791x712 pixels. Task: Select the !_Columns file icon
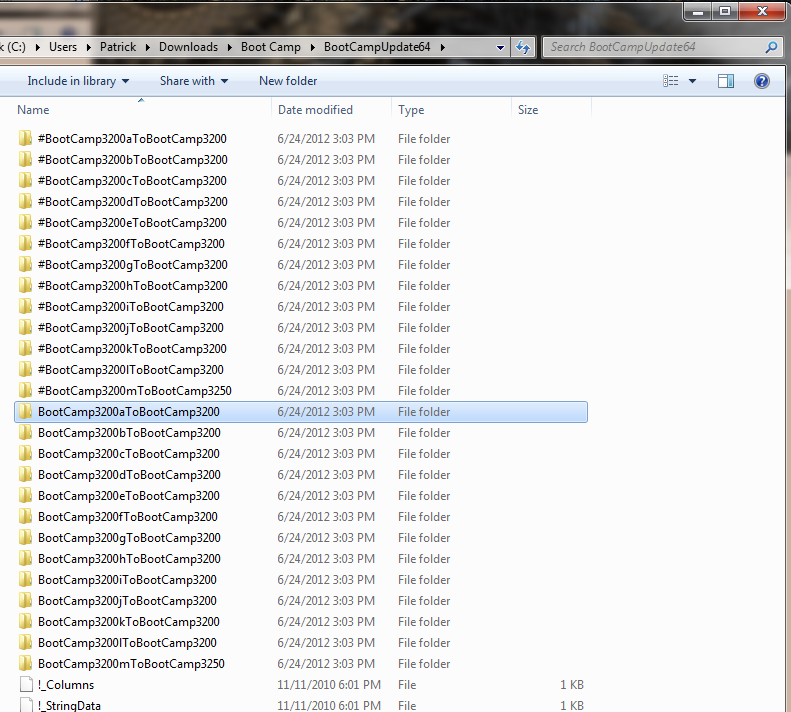(26, 685)
